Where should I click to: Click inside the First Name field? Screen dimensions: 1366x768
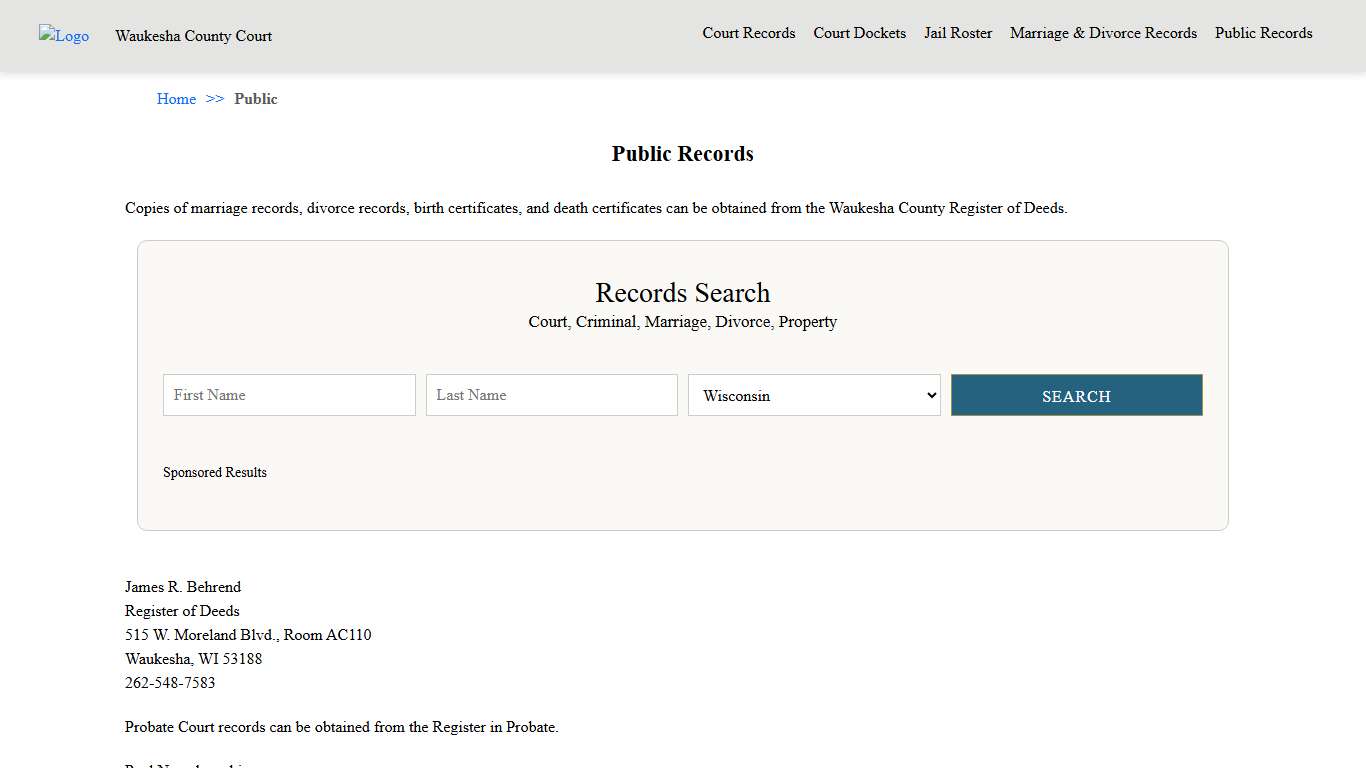coord(288,394)
